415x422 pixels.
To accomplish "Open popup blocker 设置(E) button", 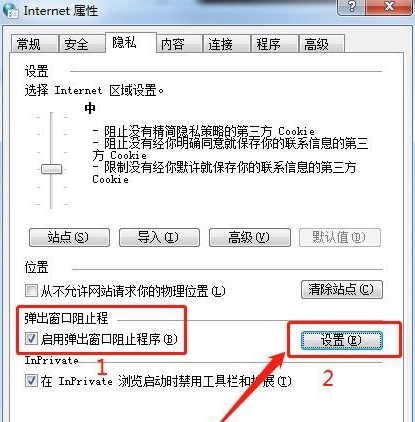I will [x=342, y=340].
